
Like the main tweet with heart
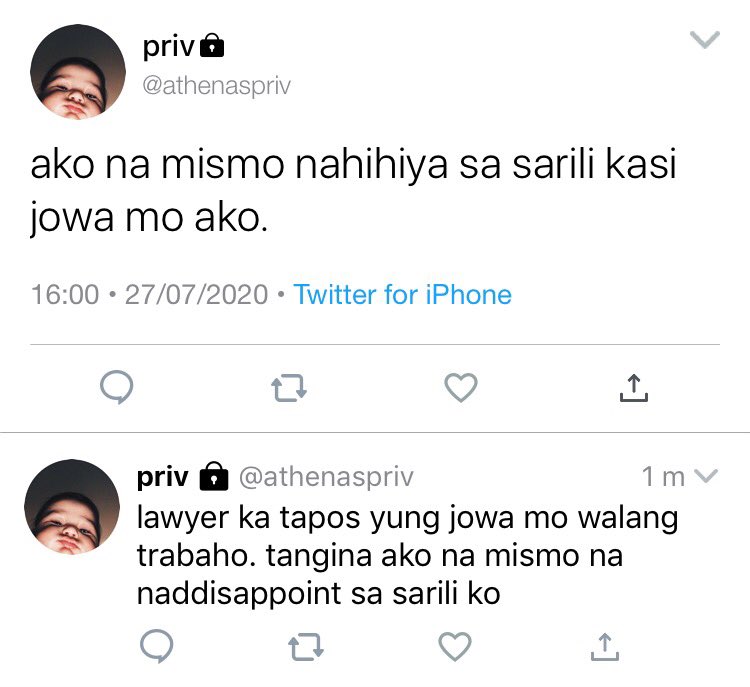click(x=461, y=388)
